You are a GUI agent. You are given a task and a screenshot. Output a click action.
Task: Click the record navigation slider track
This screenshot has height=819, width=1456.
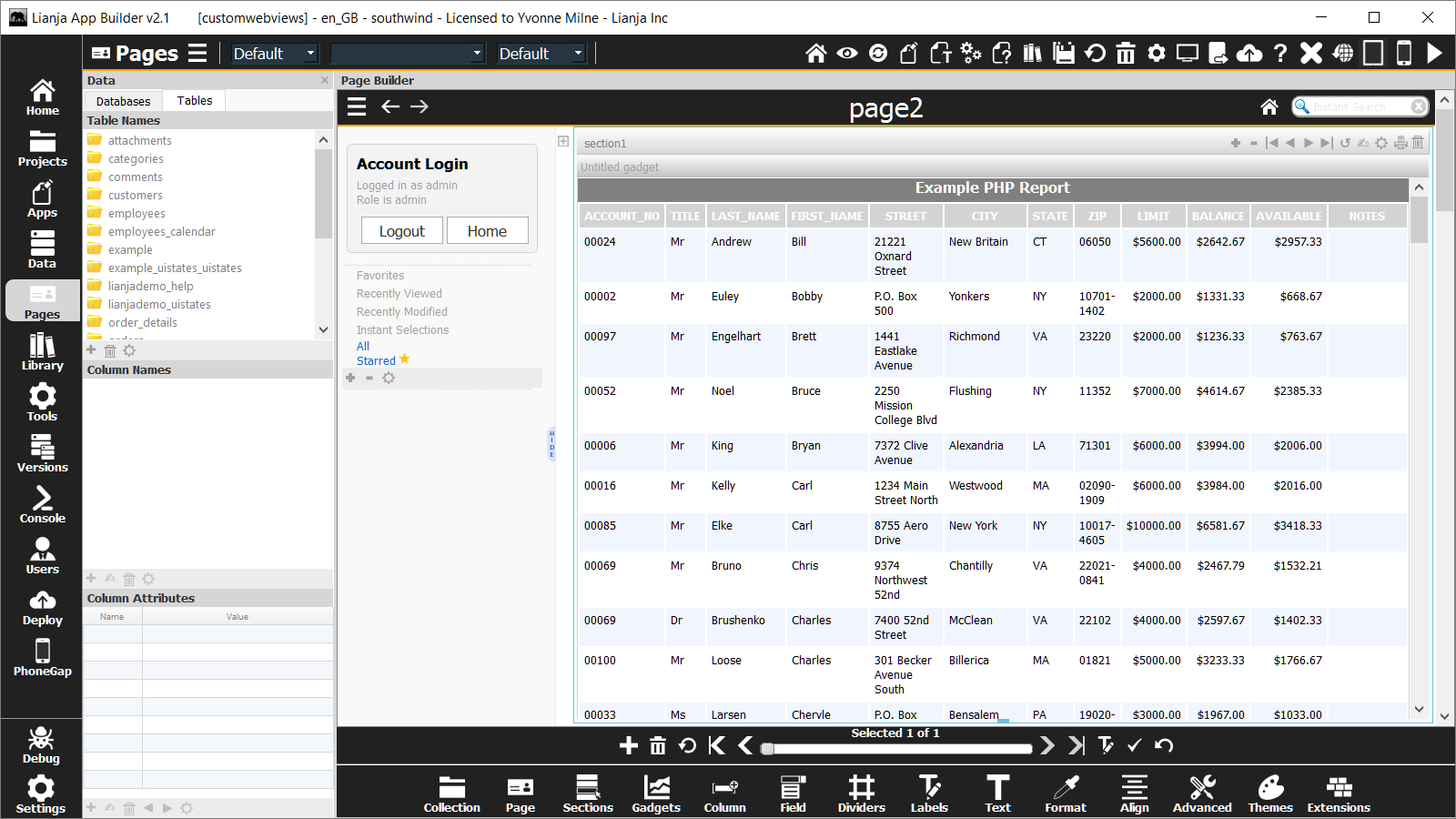(899, 749)
